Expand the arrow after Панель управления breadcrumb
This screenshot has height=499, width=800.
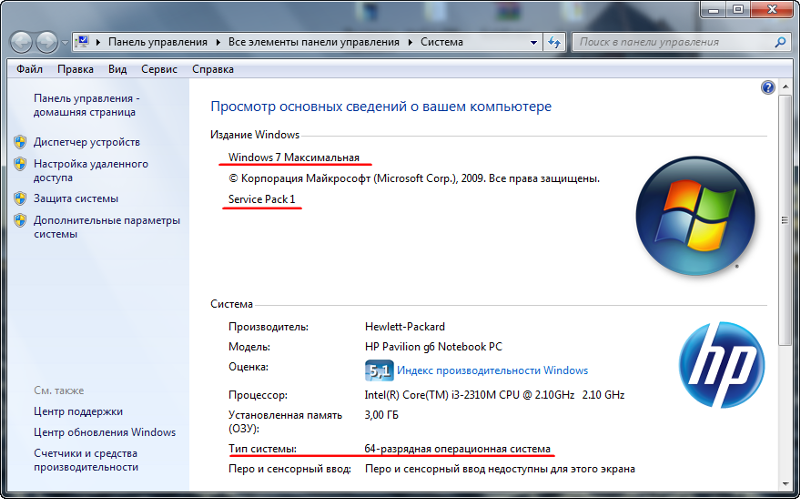tap(218, 42)
